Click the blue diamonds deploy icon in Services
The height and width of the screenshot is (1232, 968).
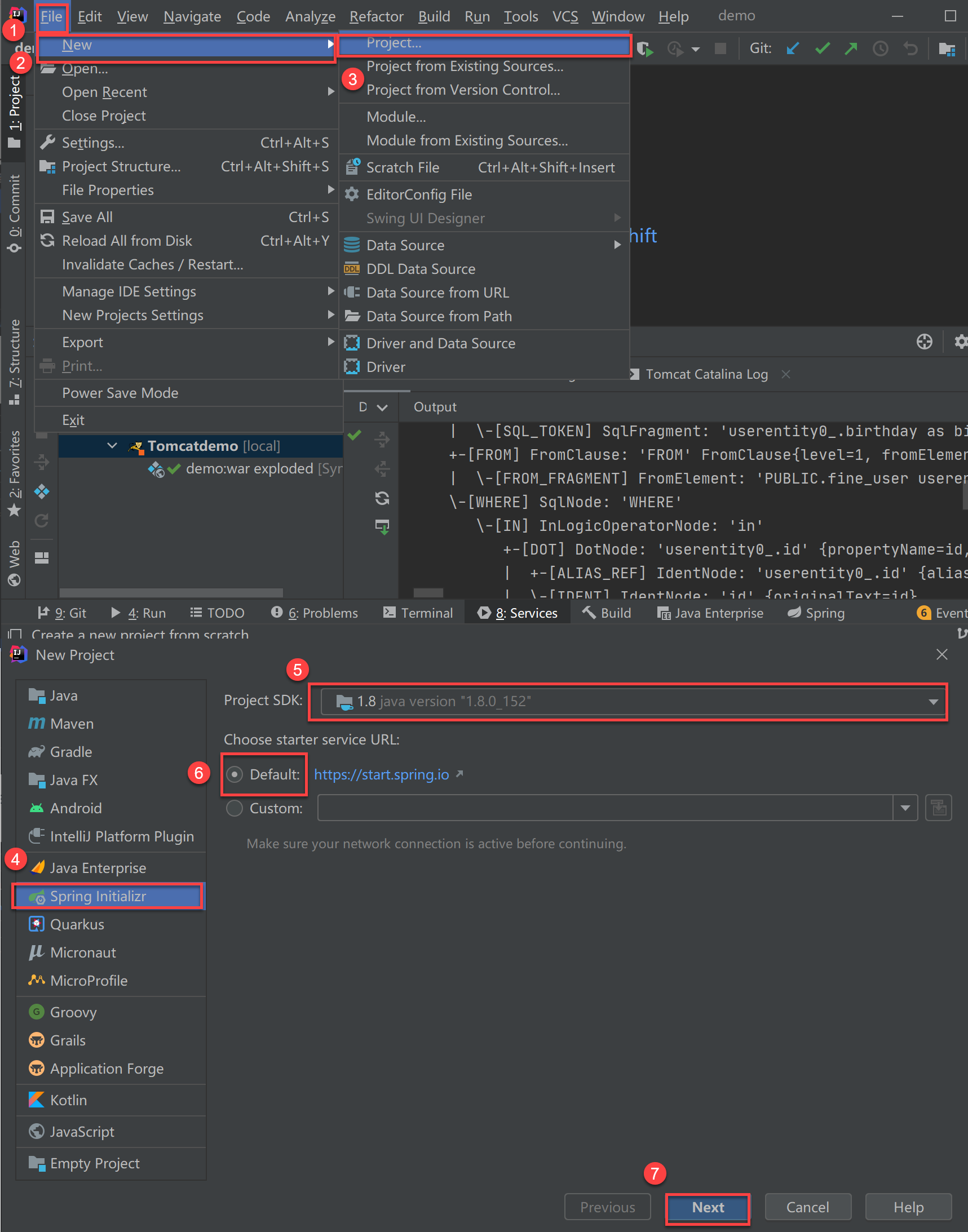coord(41,491)
